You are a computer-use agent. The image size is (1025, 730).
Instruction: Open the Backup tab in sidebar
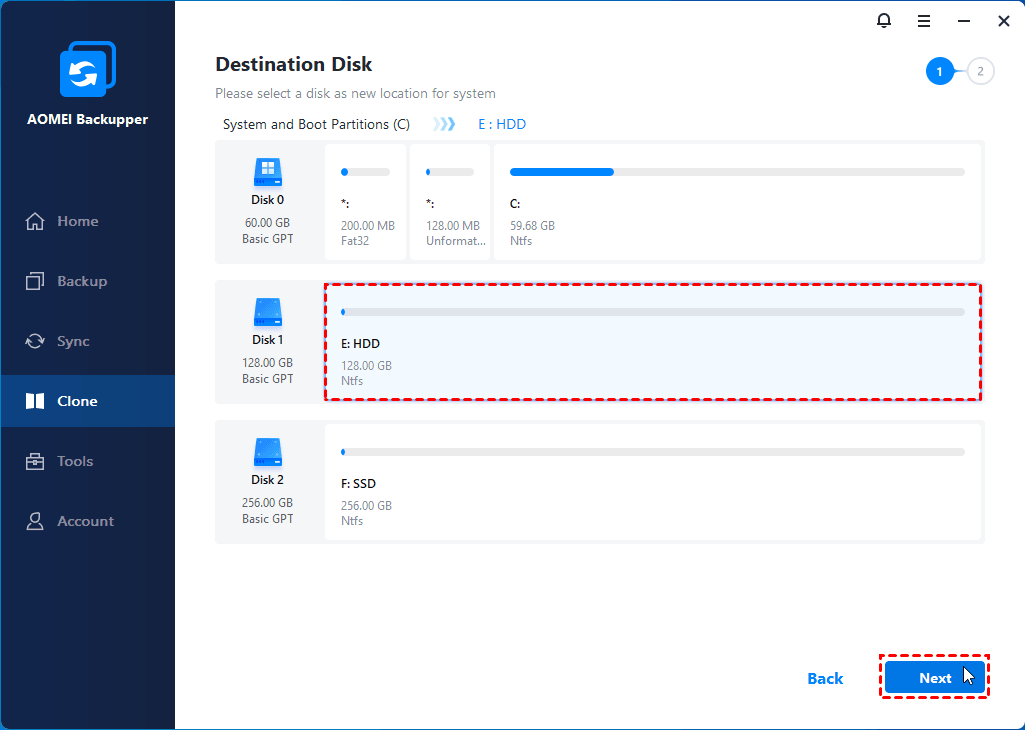(x=80, y=281)
